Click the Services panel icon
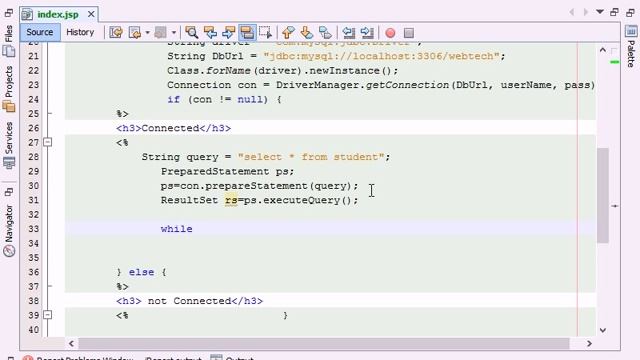 pyautogui.click(x=9, y=163)
